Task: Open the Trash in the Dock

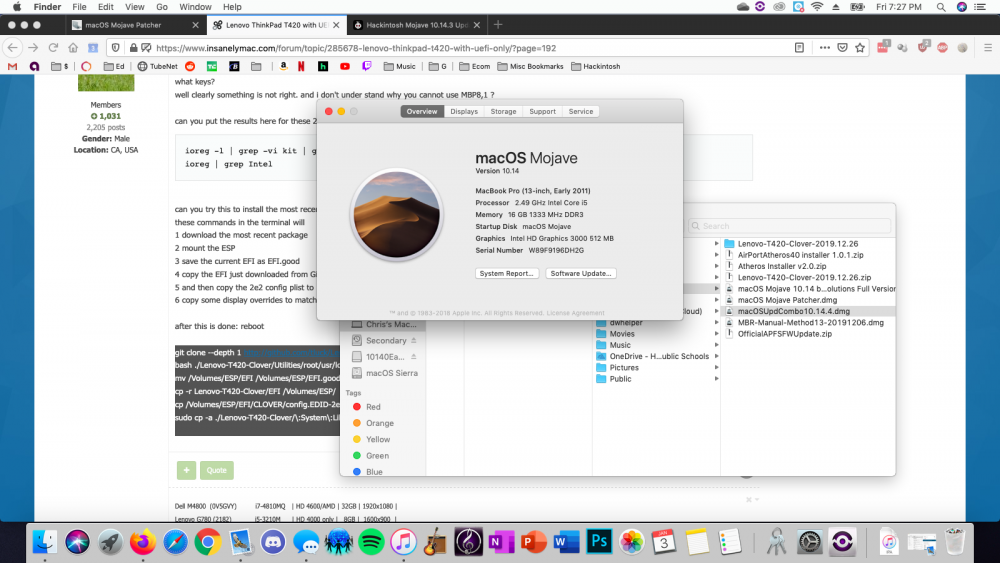Action: [955, 543]
